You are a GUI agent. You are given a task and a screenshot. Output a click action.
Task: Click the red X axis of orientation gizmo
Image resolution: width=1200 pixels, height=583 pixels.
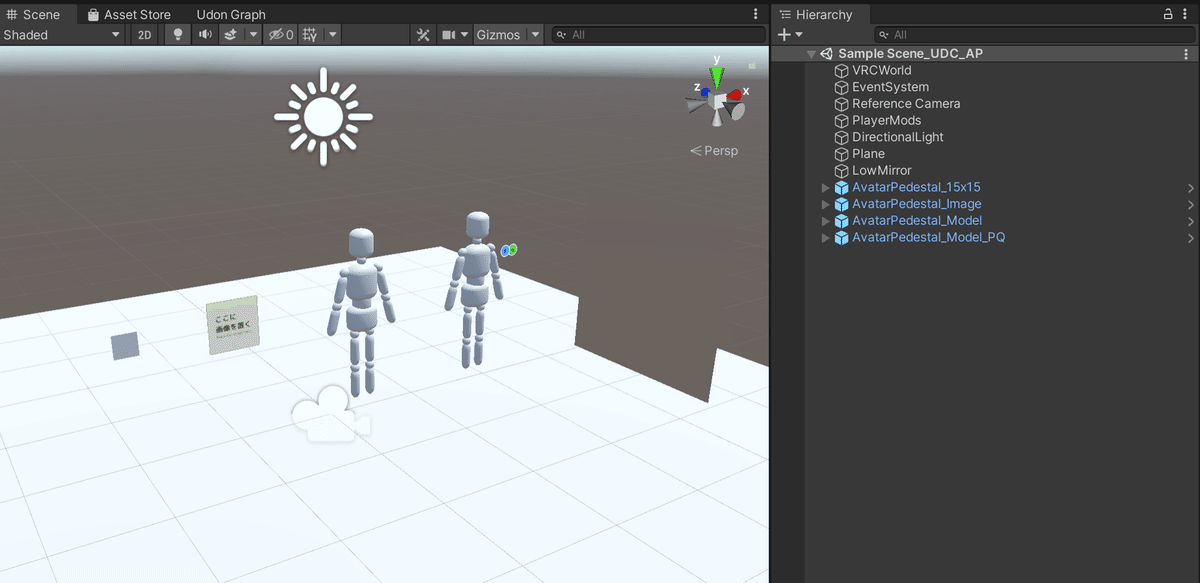click(x=735, y=94)
